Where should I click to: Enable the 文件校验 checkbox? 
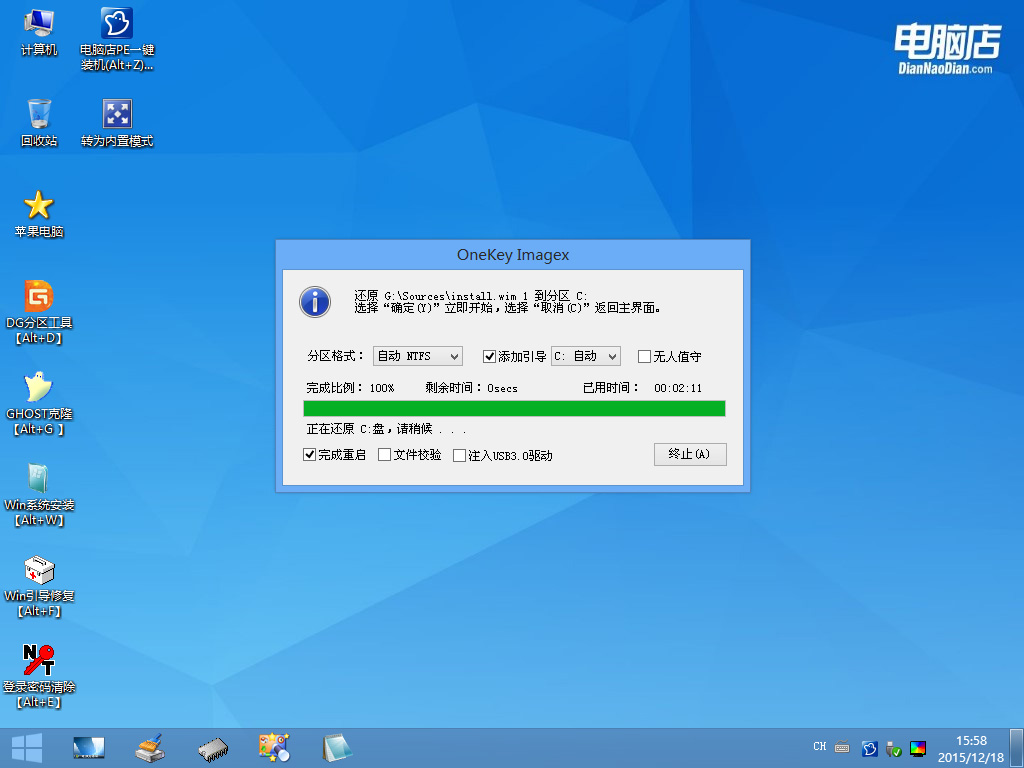[385, 455]
